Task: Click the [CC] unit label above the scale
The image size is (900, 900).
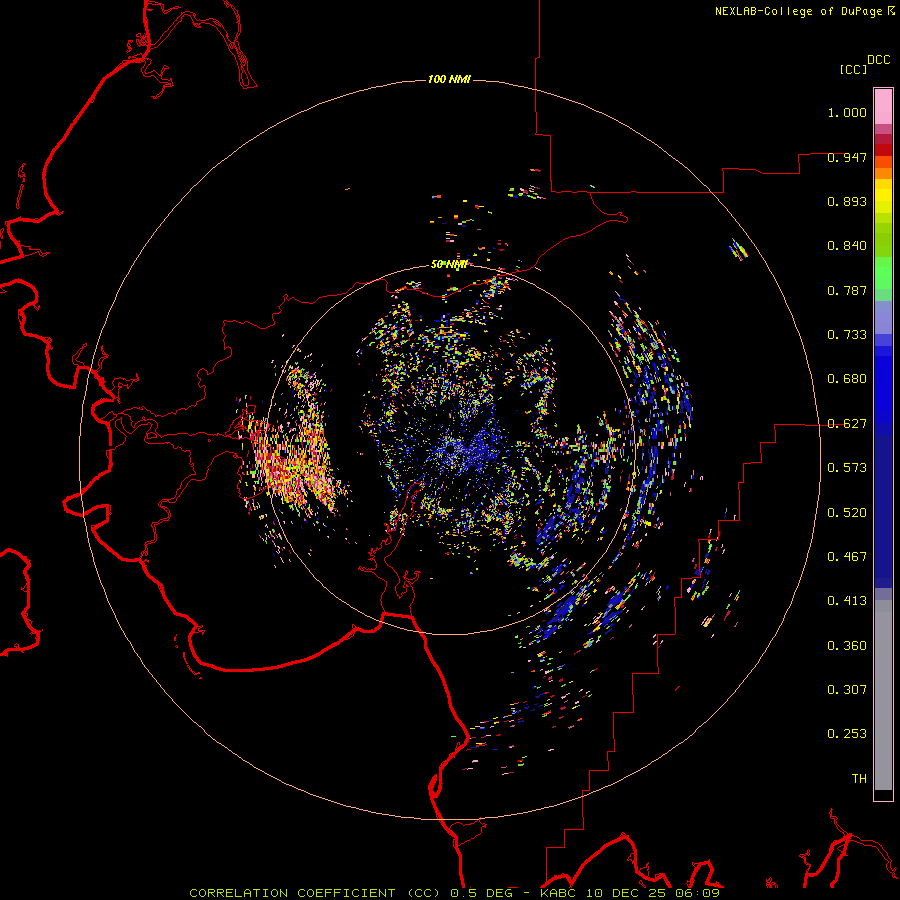Action: (x=853, y=69)
